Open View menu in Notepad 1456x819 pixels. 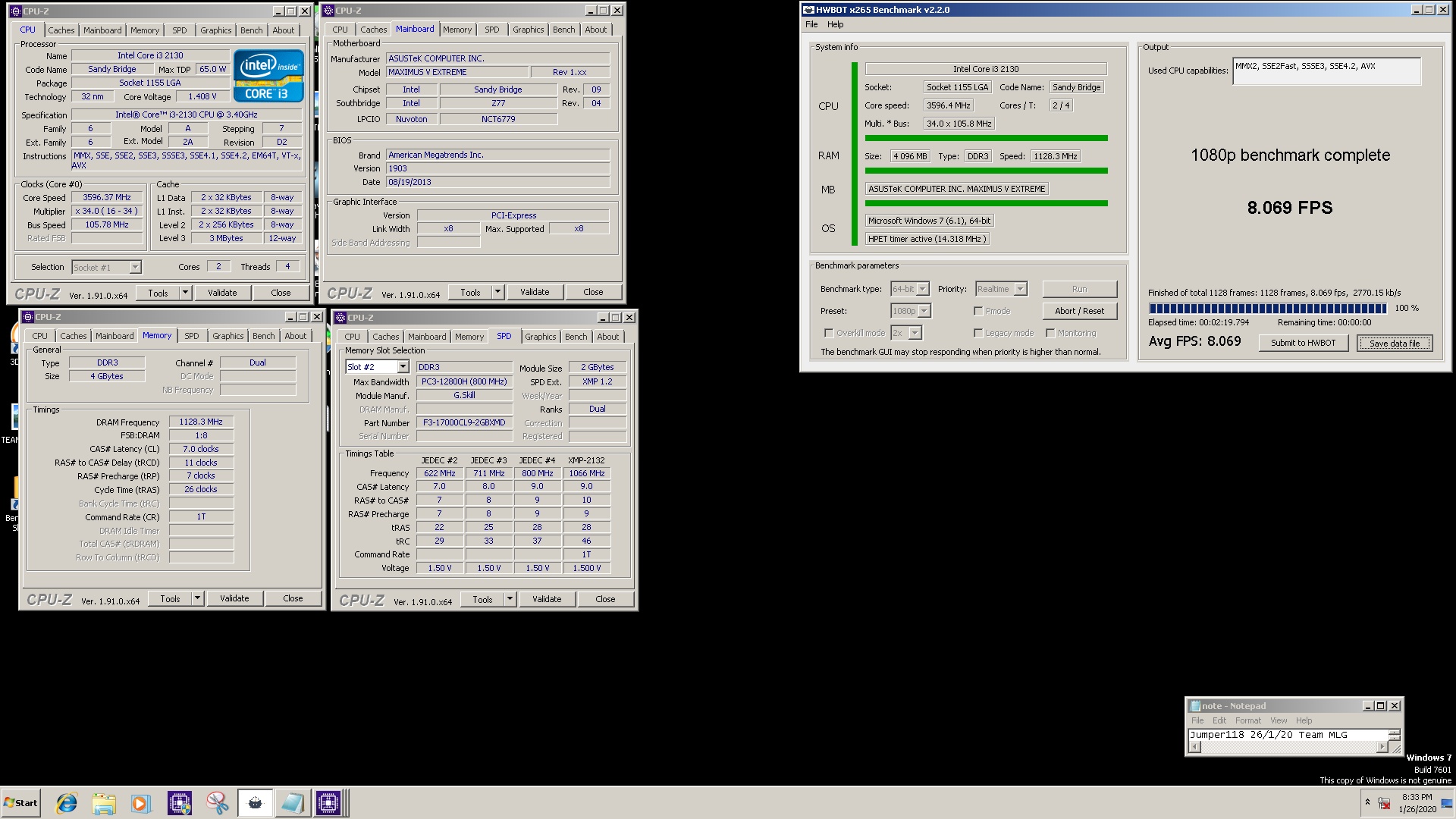click(1279, 720)
